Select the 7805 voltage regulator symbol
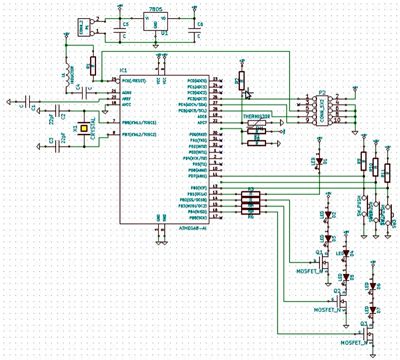The image size is (400, 360). (155, 21)
